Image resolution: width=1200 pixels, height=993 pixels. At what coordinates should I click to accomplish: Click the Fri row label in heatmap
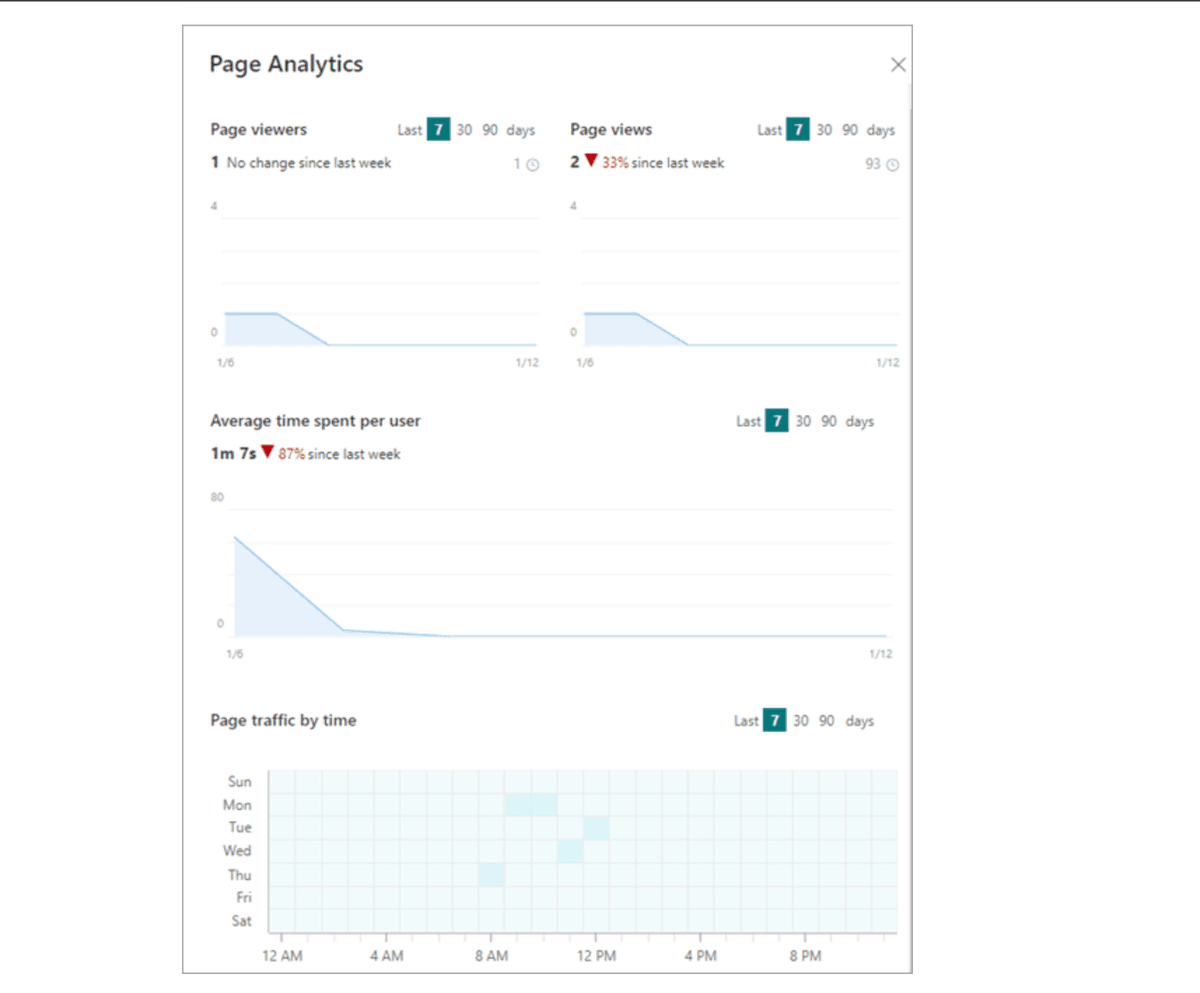(244, 897)
